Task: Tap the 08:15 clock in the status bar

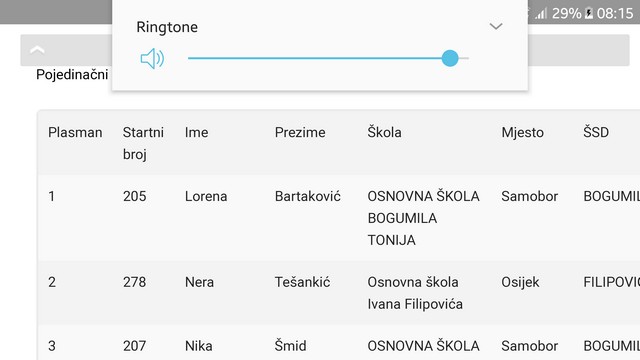Action: (x=615, y=13)
